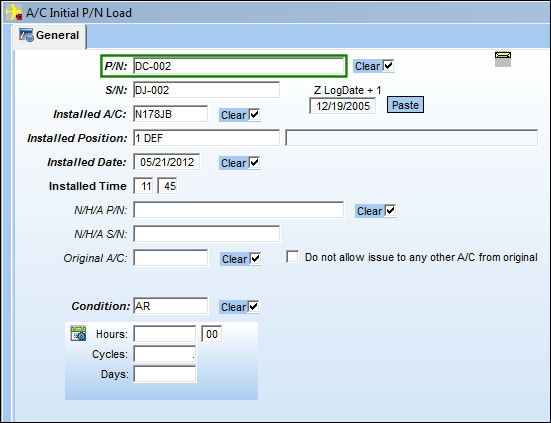Click the empty Original A/C field
Viewport: 551px width, 423px height.
(170, 258)
